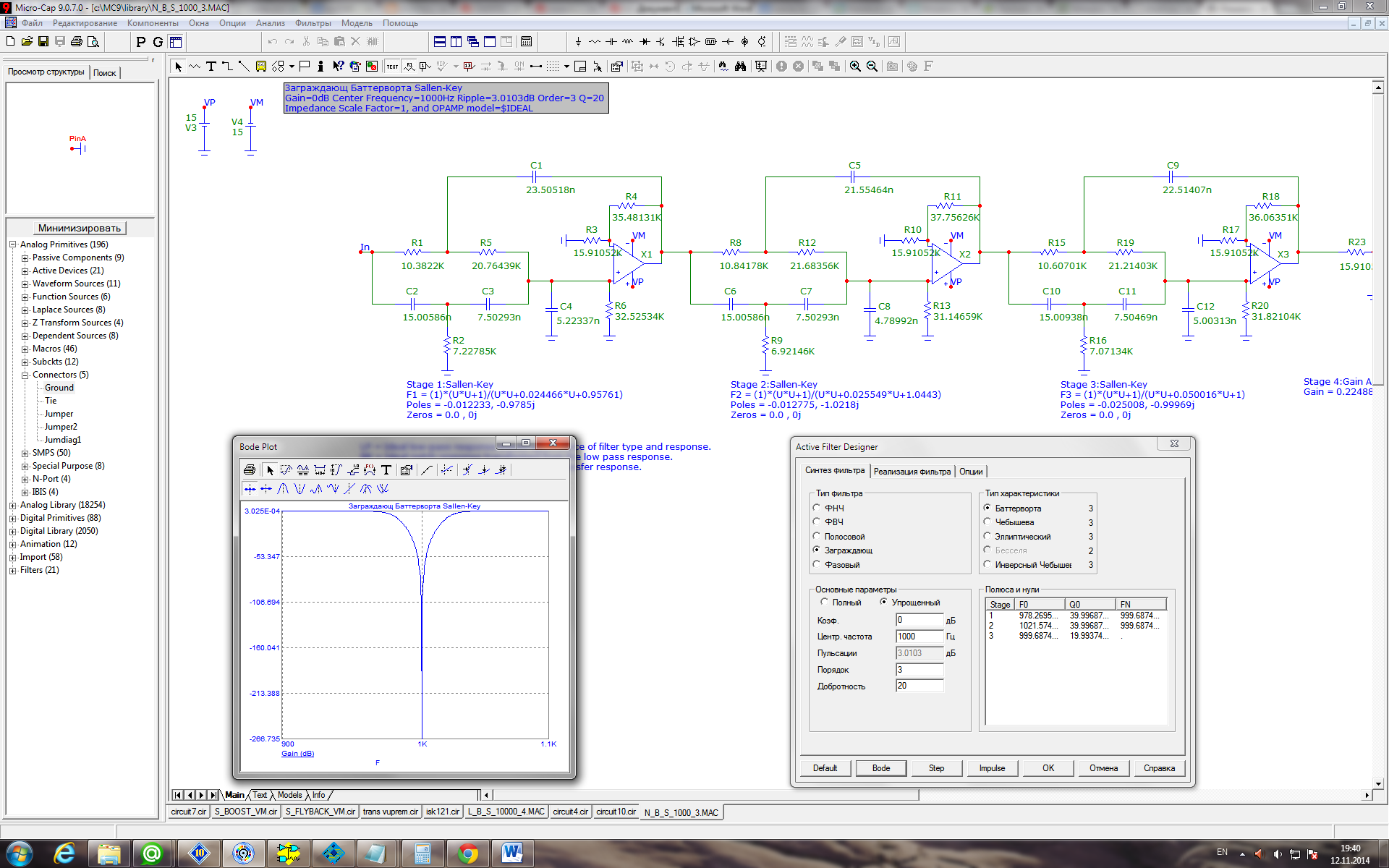The image size is (1389, 868).
Task: Click the Help mode question-arrow icon
Action: pyautogui.click(x=338, y=67)
